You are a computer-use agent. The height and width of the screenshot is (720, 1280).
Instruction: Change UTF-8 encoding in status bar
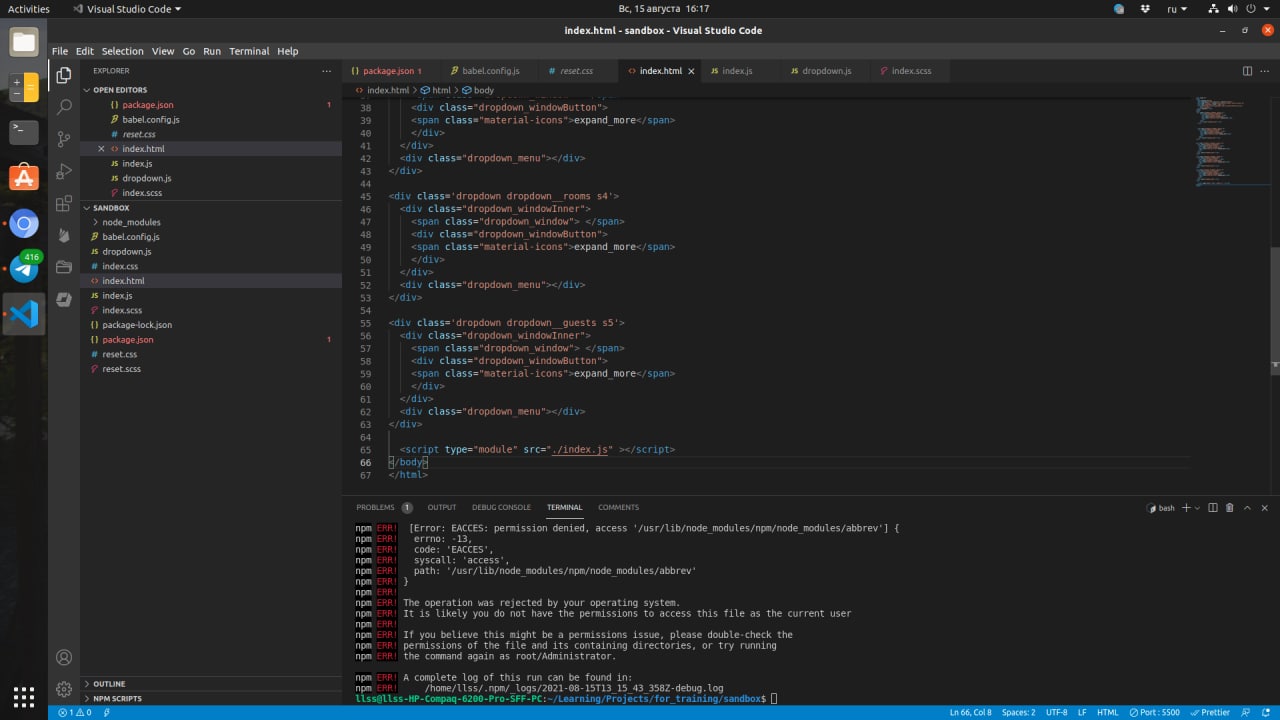coord(1056,712)
